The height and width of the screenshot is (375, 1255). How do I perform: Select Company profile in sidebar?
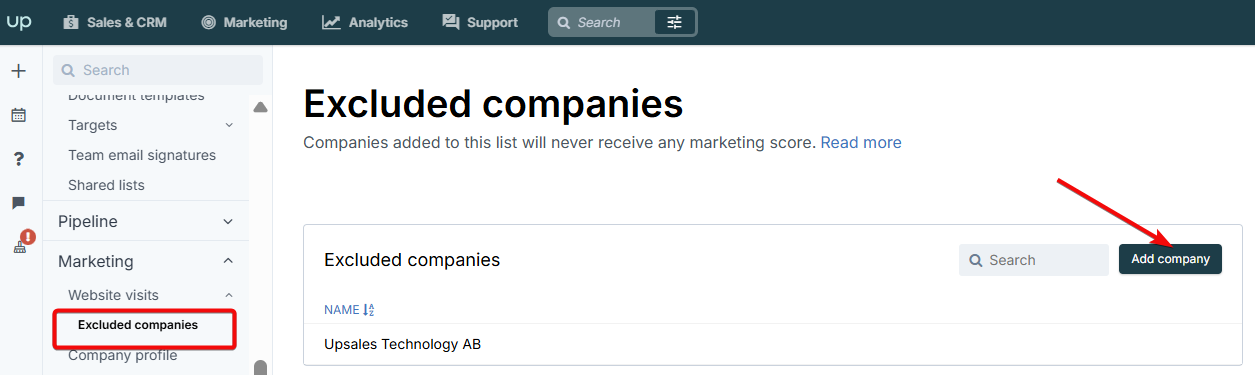(x=122, y=355)
